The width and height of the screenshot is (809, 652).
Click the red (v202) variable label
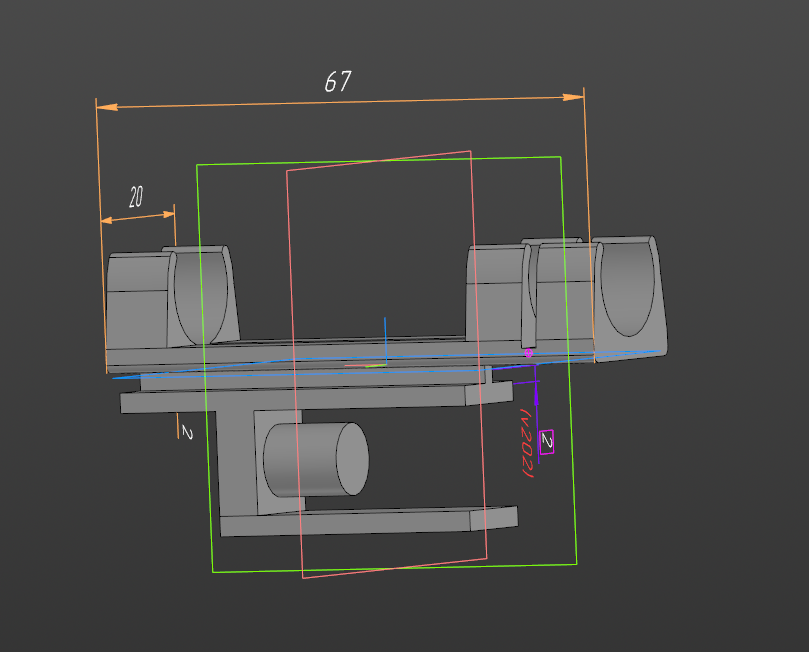click(x=526, y=443)
